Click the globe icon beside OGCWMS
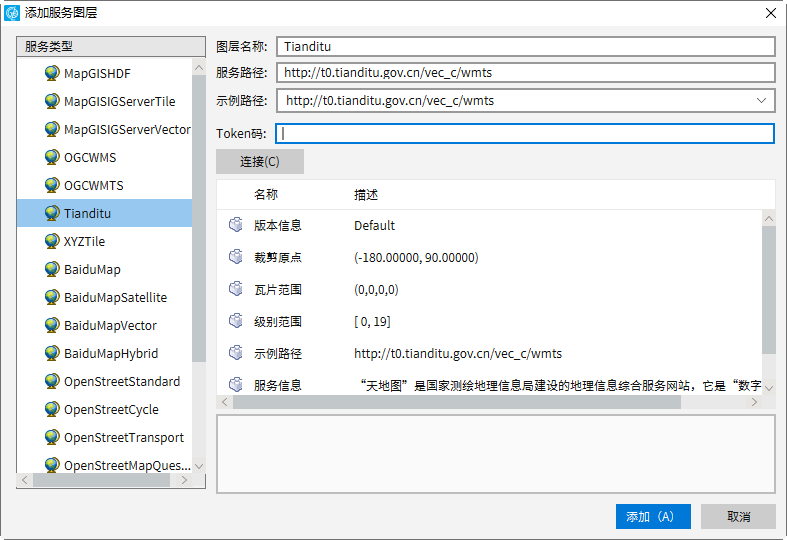787x540 pixels. [52, 157]
